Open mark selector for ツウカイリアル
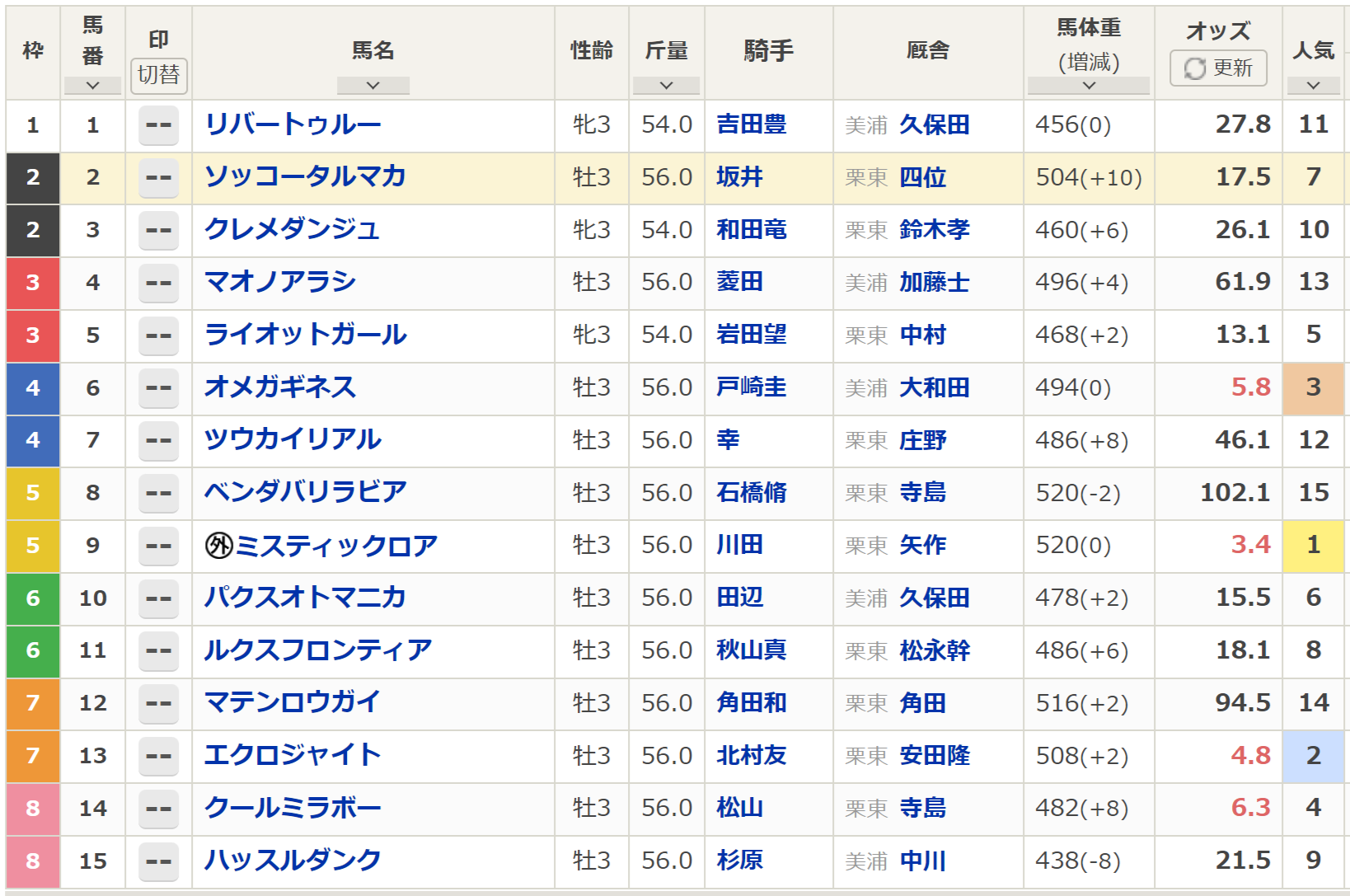This screenshot has height=896, width=1350. tap(158, 441)
